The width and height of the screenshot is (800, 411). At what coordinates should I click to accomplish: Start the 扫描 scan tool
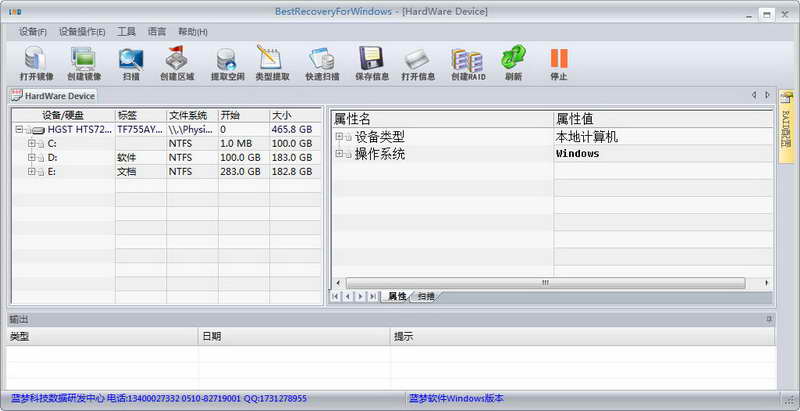131,64
